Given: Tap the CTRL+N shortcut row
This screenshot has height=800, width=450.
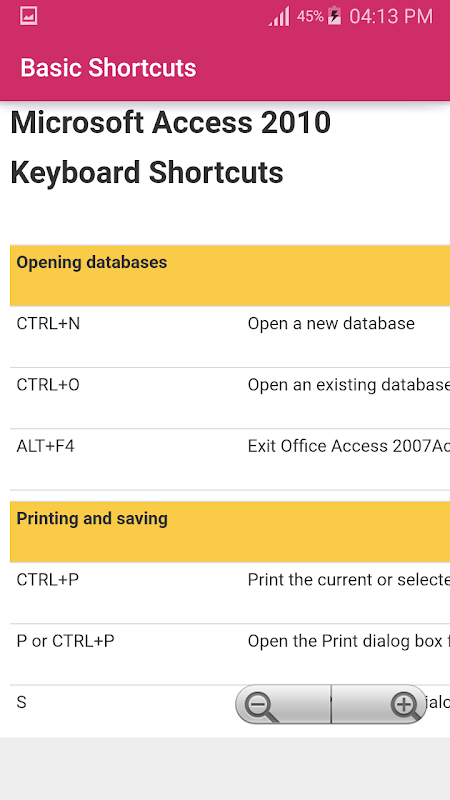Looking at the screenshot, I should 230,337.
